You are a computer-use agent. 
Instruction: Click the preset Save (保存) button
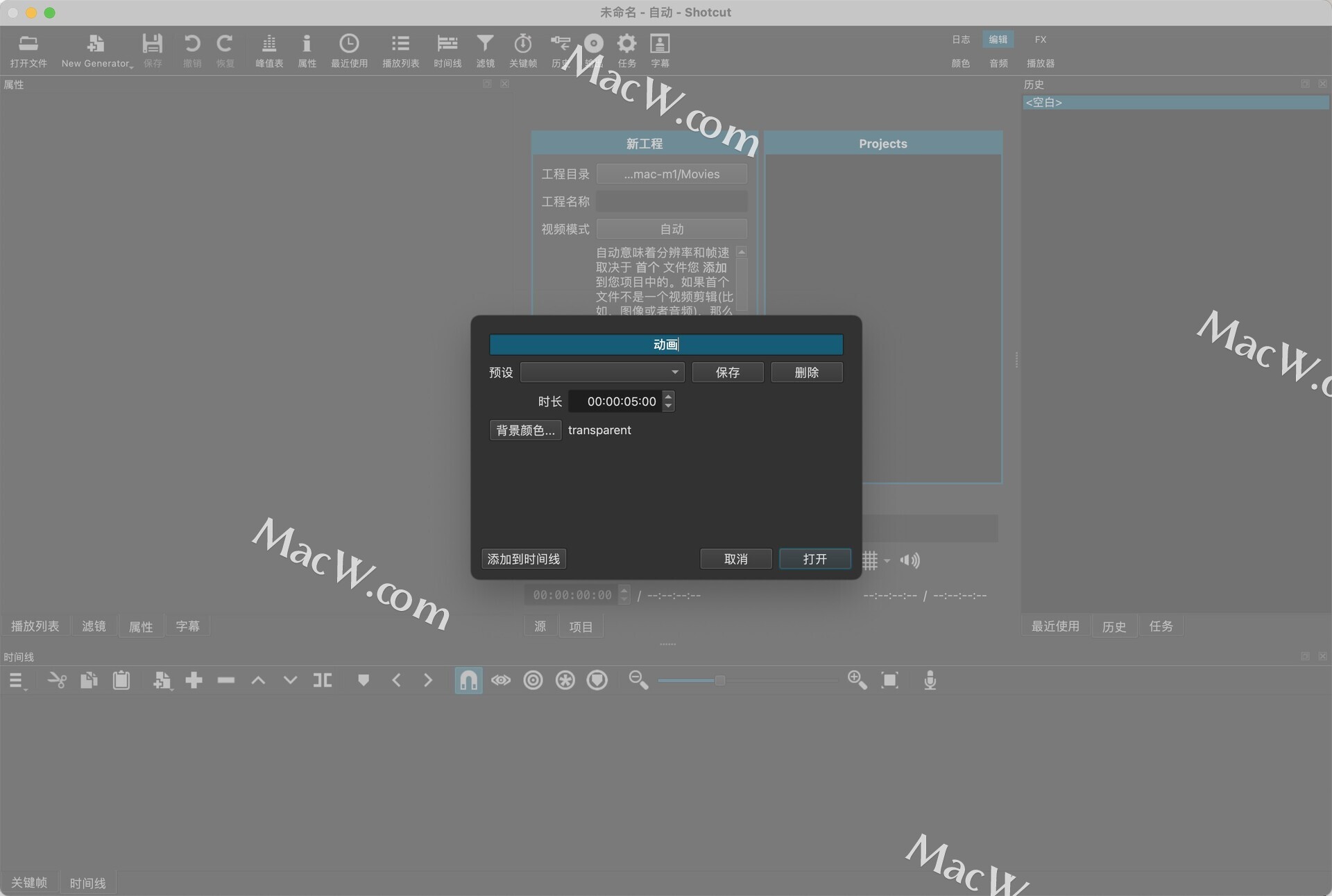[x=728, y=372]
